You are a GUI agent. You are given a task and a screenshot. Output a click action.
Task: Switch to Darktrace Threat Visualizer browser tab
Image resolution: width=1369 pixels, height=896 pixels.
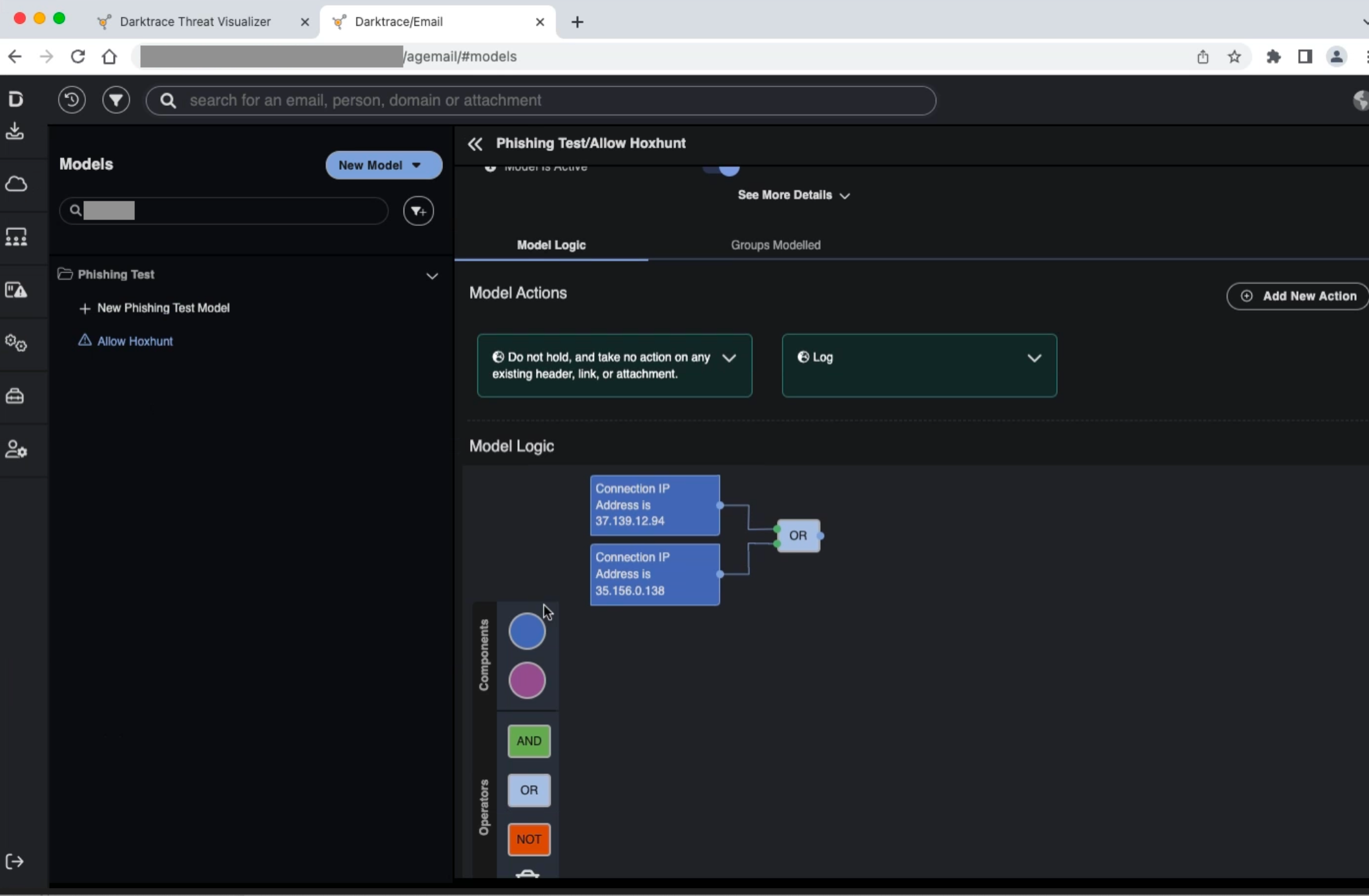pyautogui.click(x=195, y=22)
